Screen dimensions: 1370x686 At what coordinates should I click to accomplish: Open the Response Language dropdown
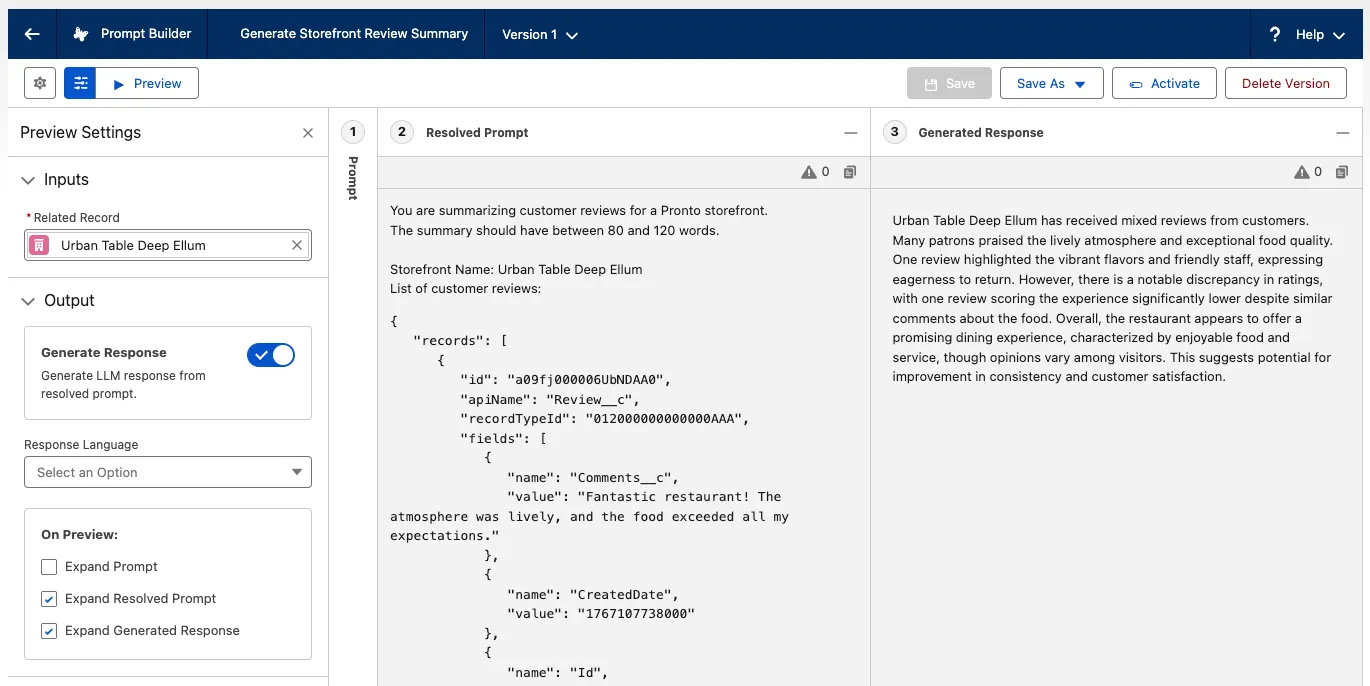pos(168,472)
